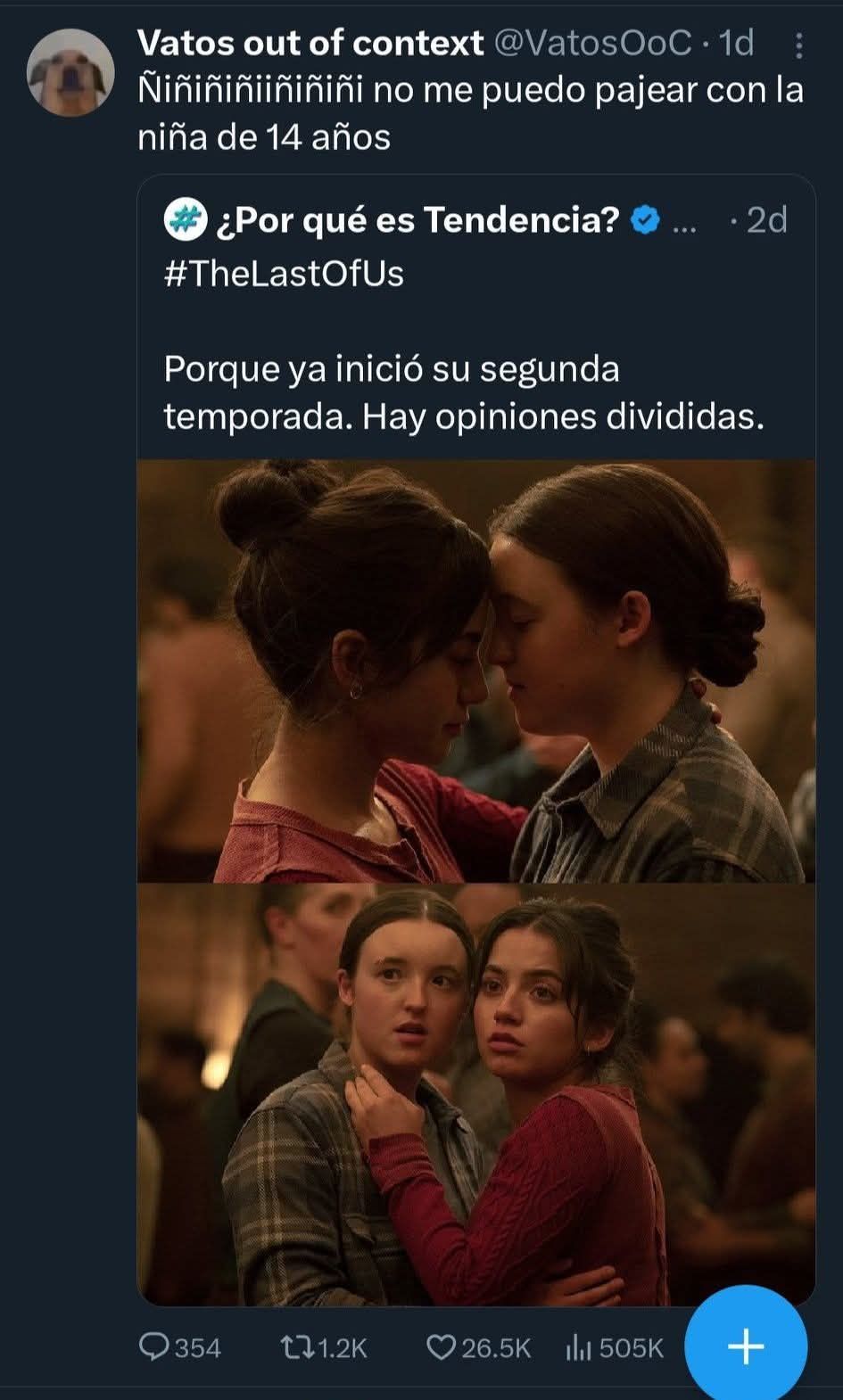Screen dimensions: 843x1400
Task: Open the three-dot more options menu
Action: pos(799,45)
